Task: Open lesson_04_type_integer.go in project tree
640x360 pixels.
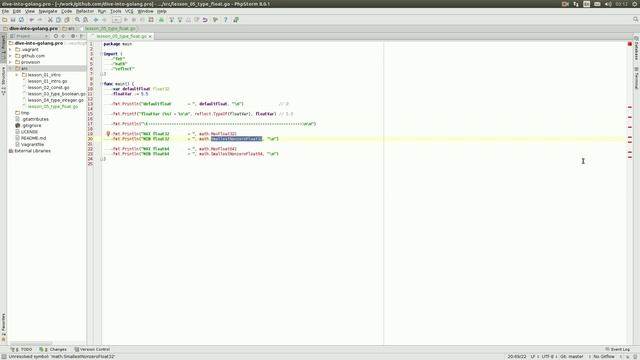Action: click(56, 100)
